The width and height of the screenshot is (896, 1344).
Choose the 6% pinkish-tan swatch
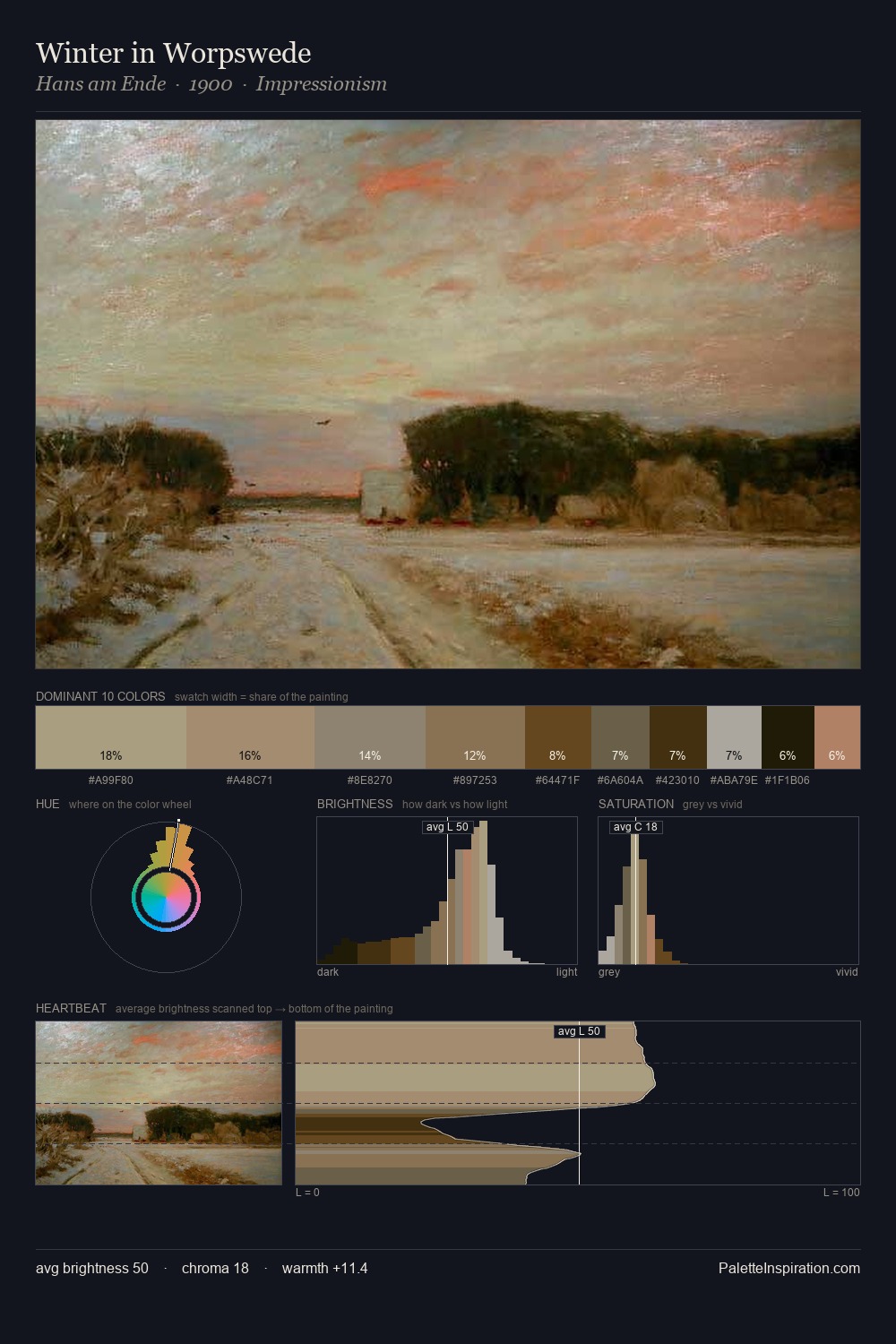837,737
